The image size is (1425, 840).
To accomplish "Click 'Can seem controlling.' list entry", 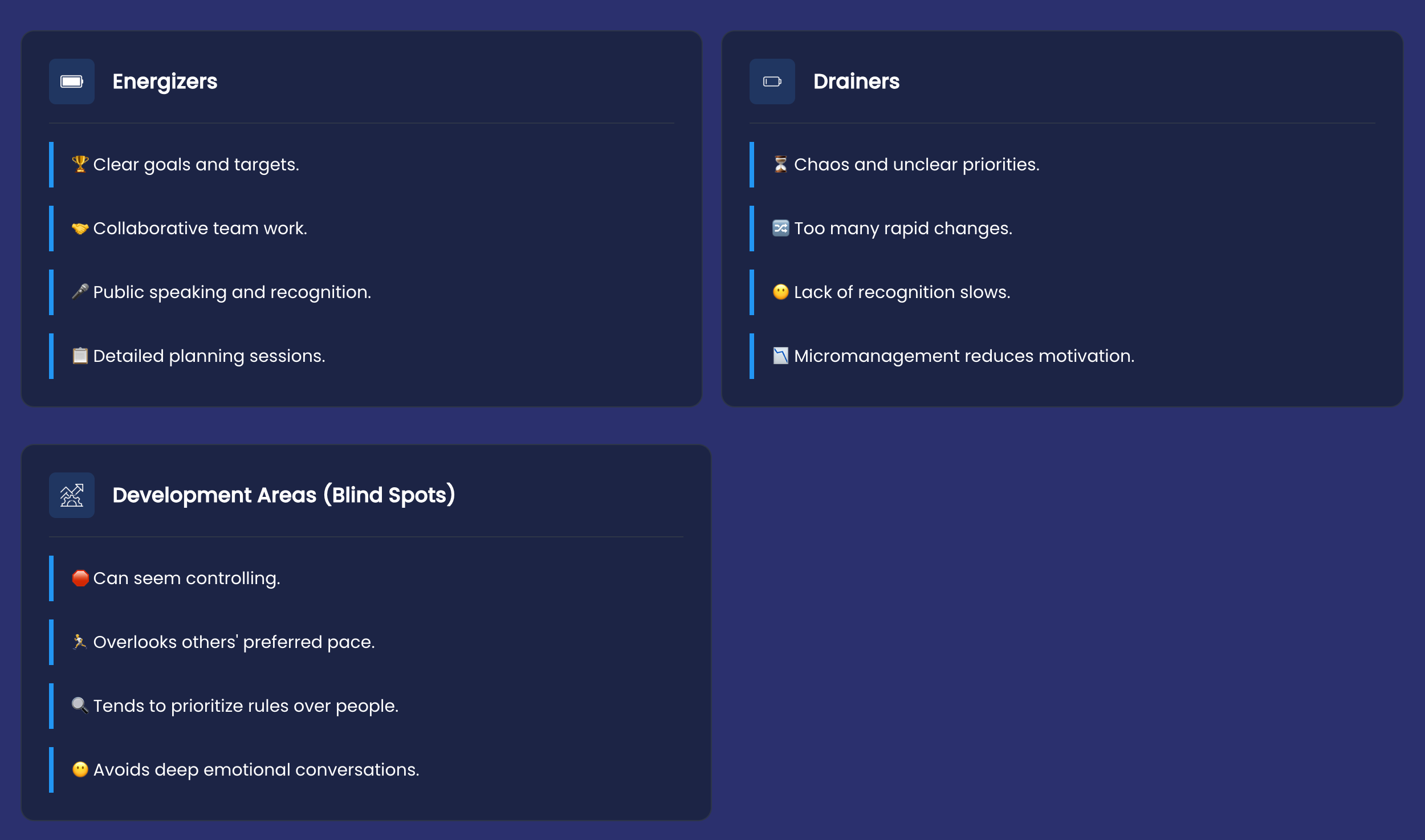I will pos(186,578).
